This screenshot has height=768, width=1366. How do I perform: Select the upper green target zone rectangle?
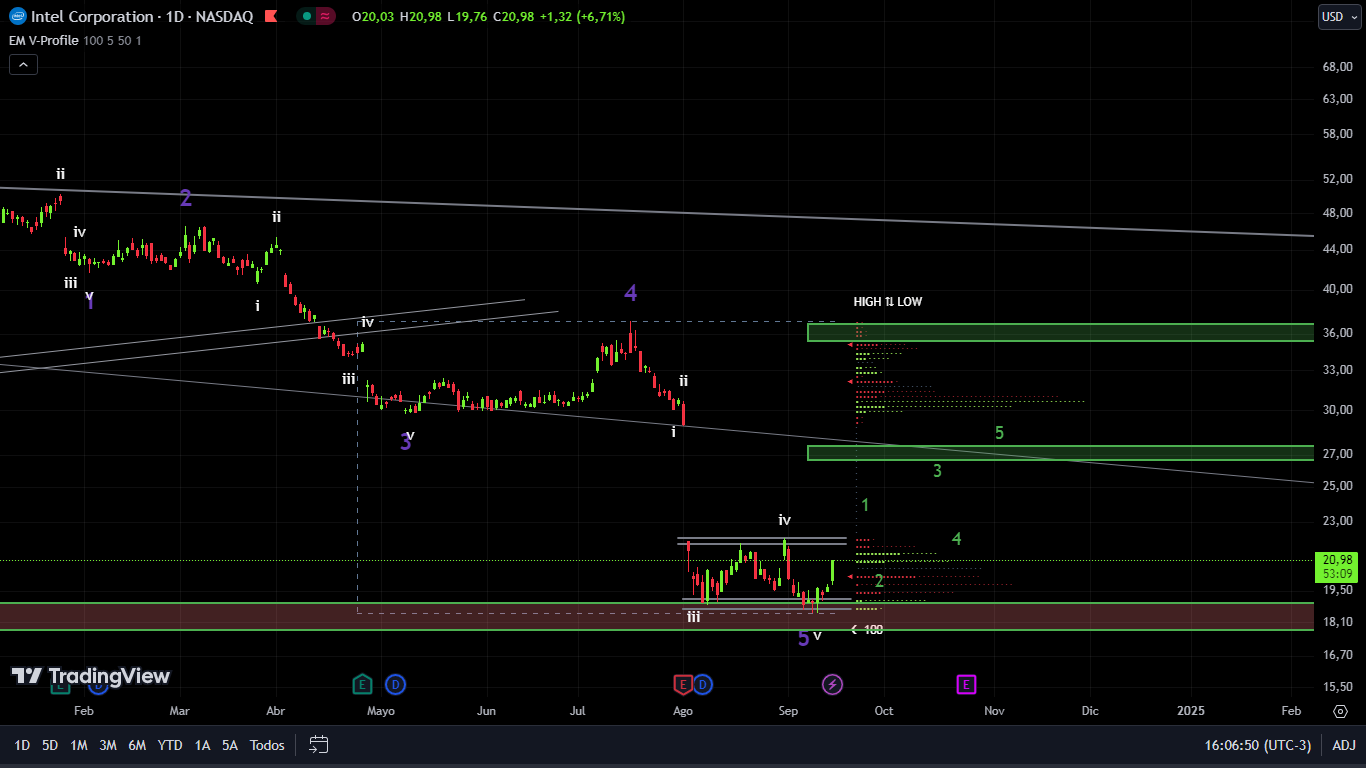[1060, 332]
